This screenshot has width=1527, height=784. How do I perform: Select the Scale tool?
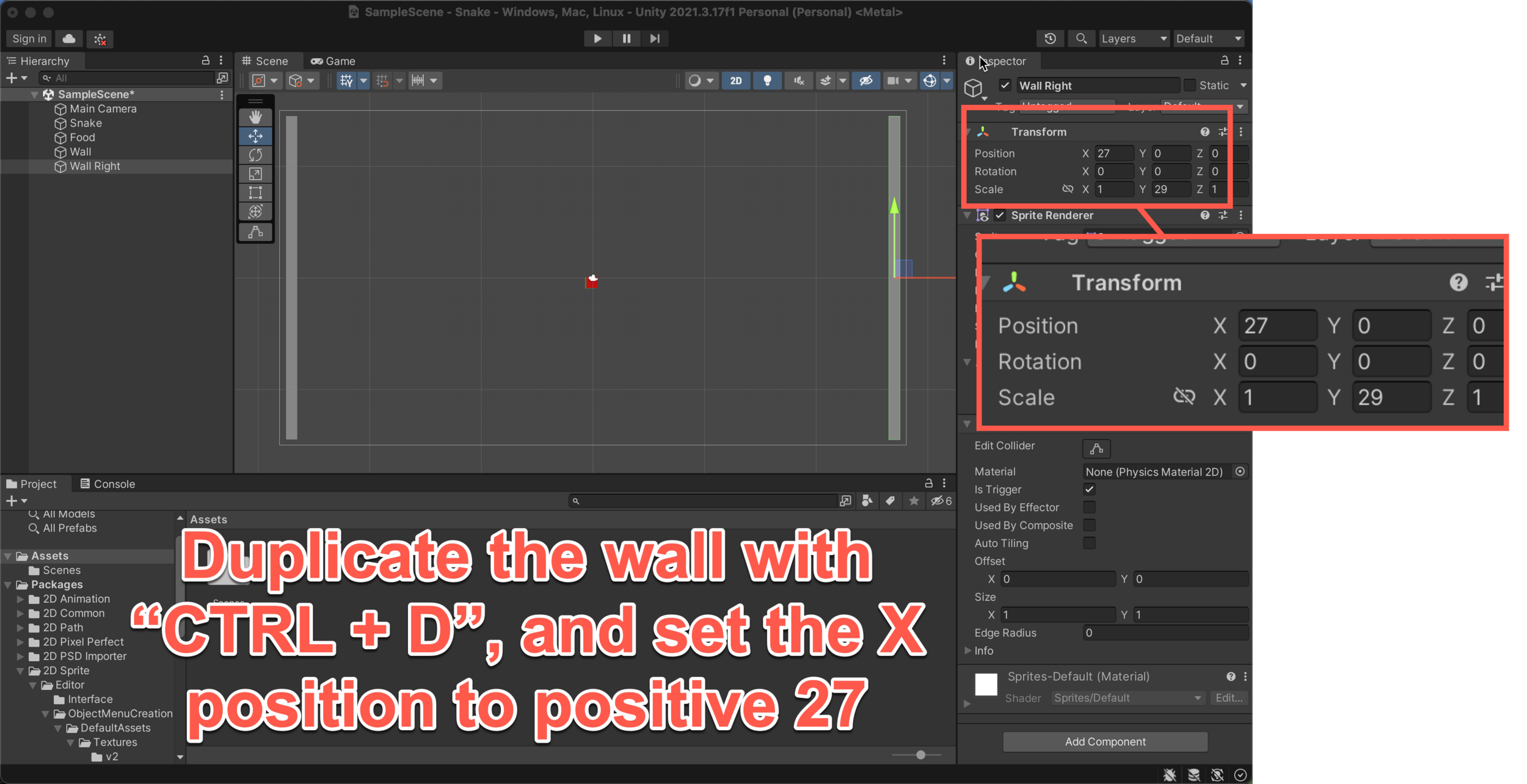tap(255, 174)
